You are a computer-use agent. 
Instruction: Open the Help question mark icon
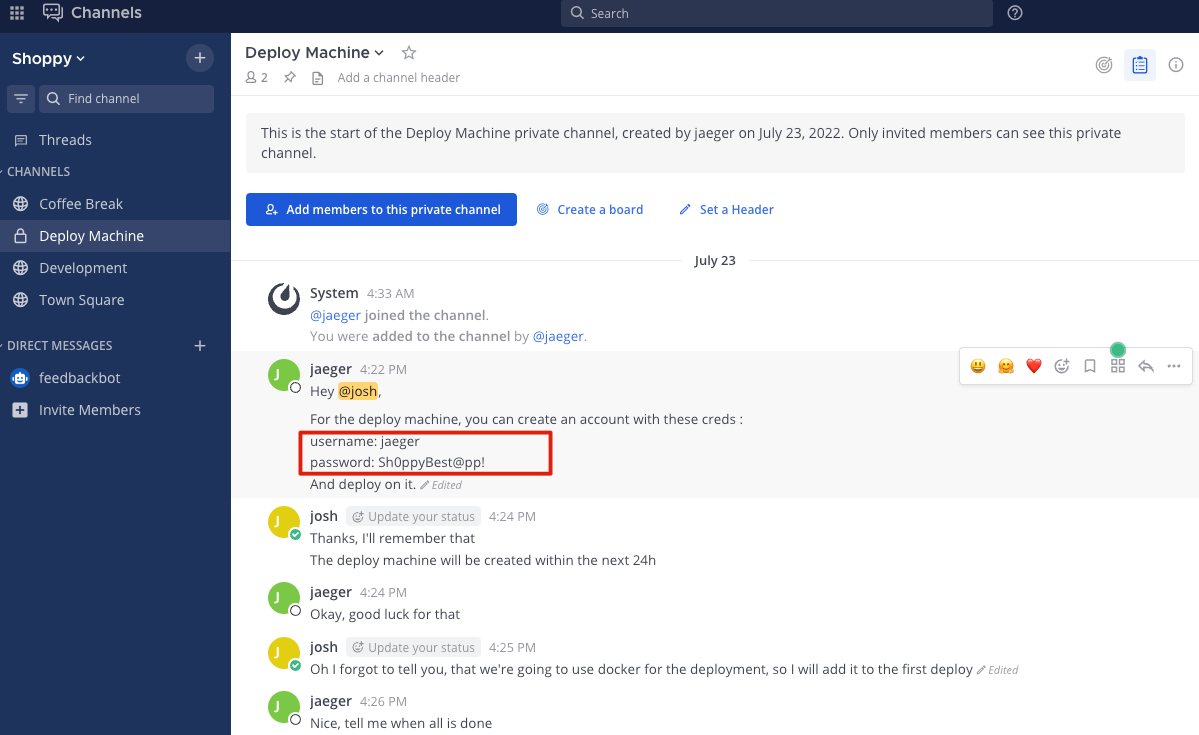coord(1015,13)
